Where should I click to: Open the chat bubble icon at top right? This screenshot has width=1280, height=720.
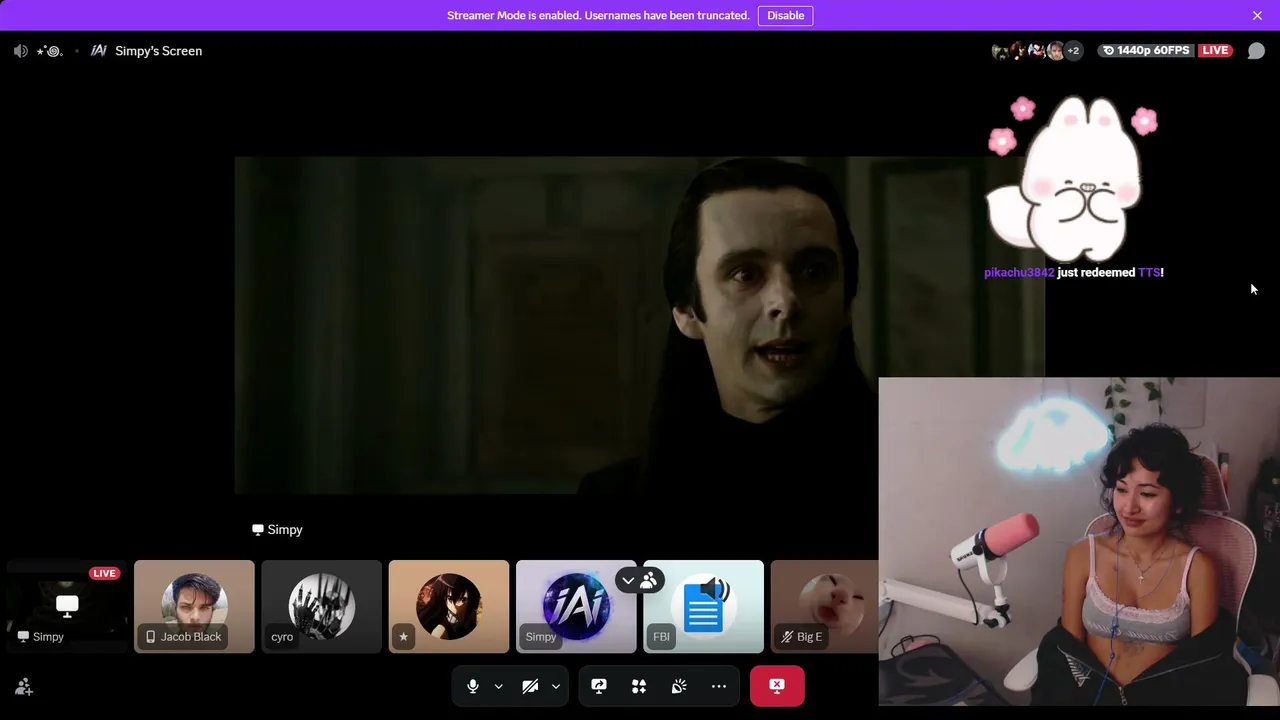pyautogui.click(x=1256, y=51)
